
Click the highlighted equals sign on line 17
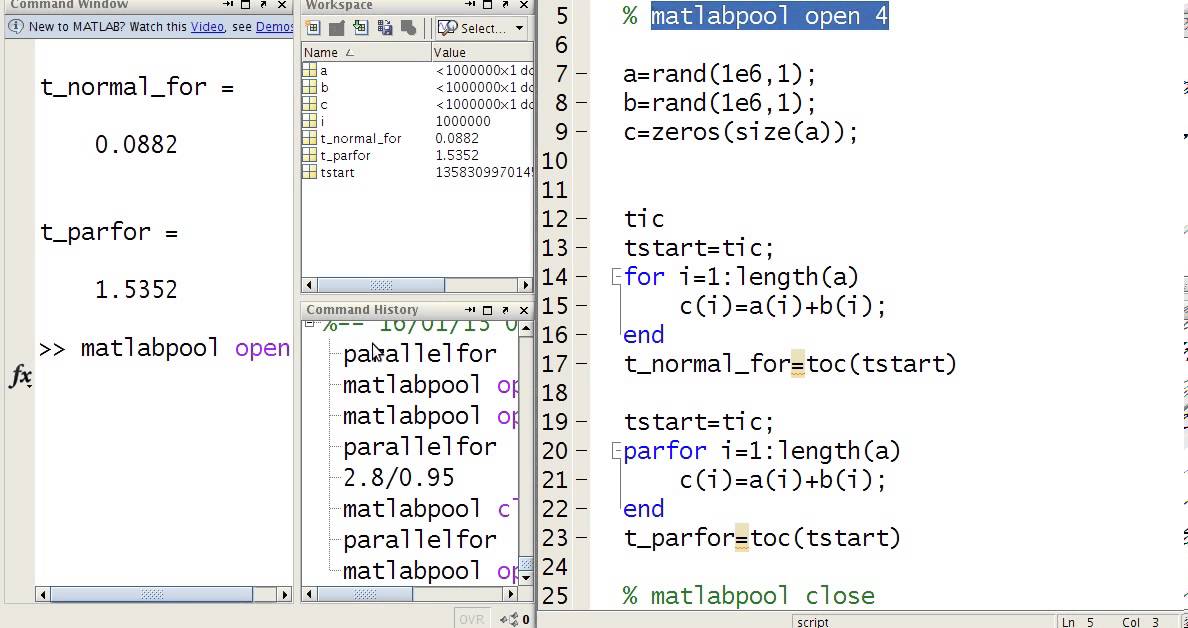[798, 365]
